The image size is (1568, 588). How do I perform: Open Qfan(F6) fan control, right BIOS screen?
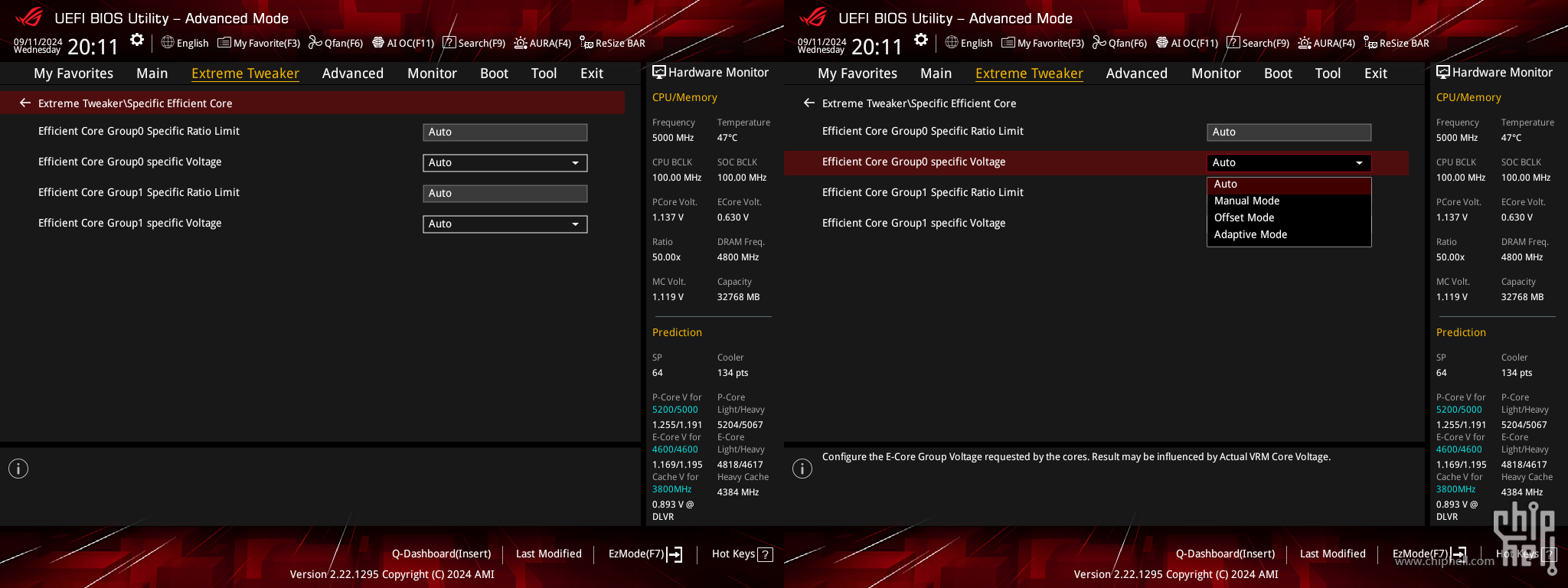click(1119, 43)
